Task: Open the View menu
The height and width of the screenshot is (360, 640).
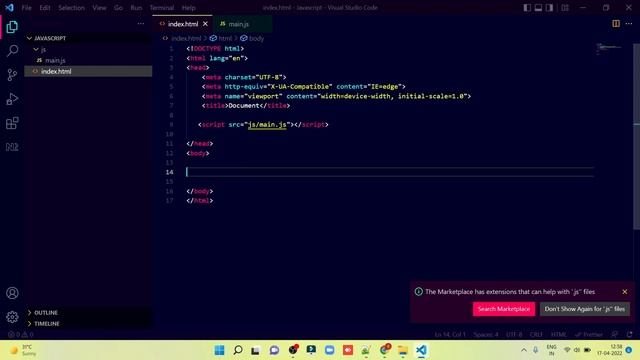Action: pyautogui.click(x=99, y=8)
